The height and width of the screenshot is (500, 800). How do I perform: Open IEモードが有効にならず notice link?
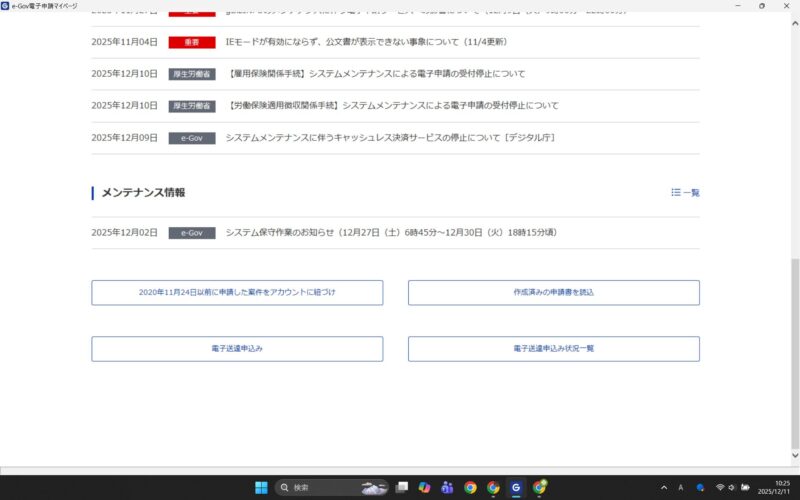pos(366,42)
